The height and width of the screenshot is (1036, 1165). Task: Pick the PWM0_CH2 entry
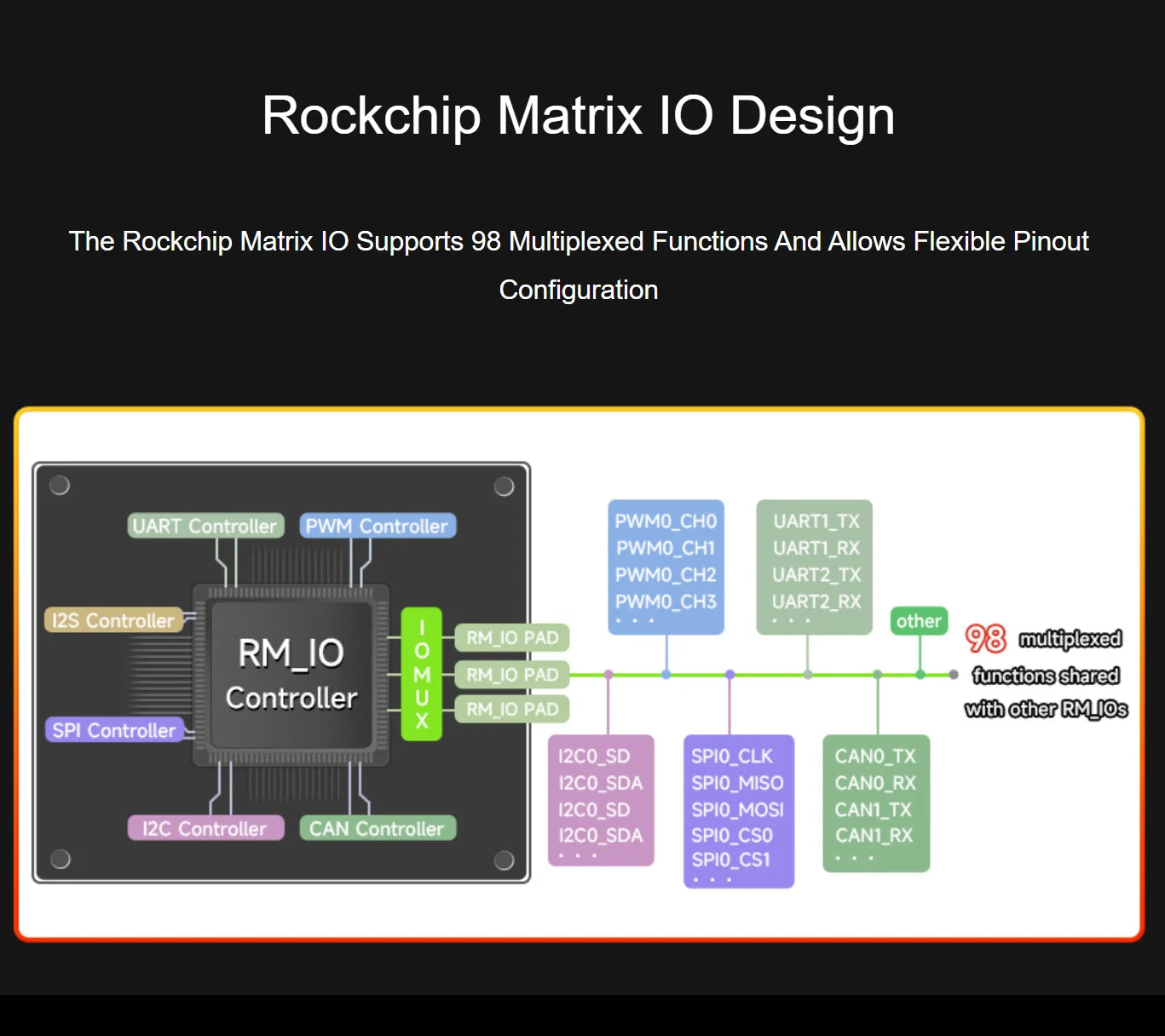666,575
